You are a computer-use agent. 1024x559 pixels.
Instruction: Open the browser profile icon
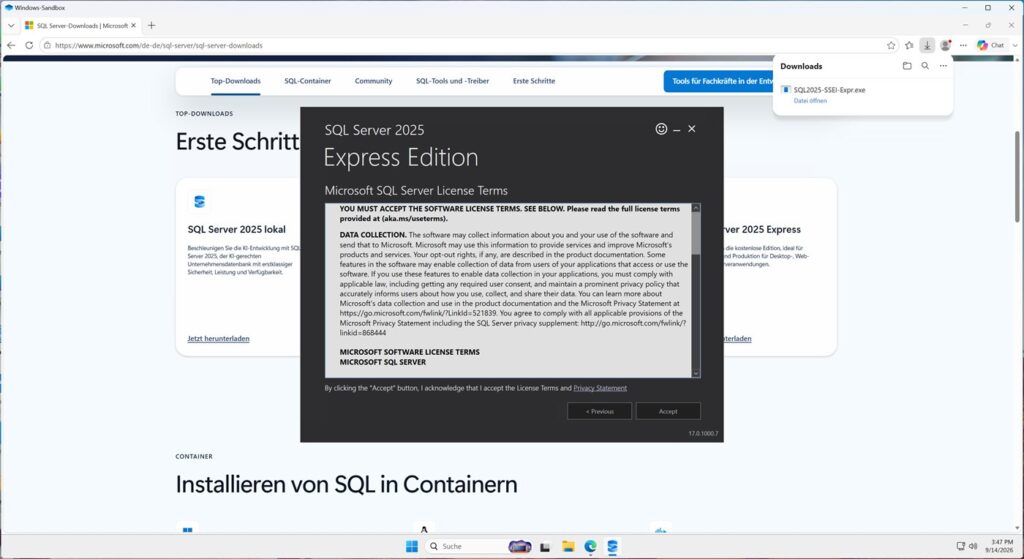[x=945, y=45]
